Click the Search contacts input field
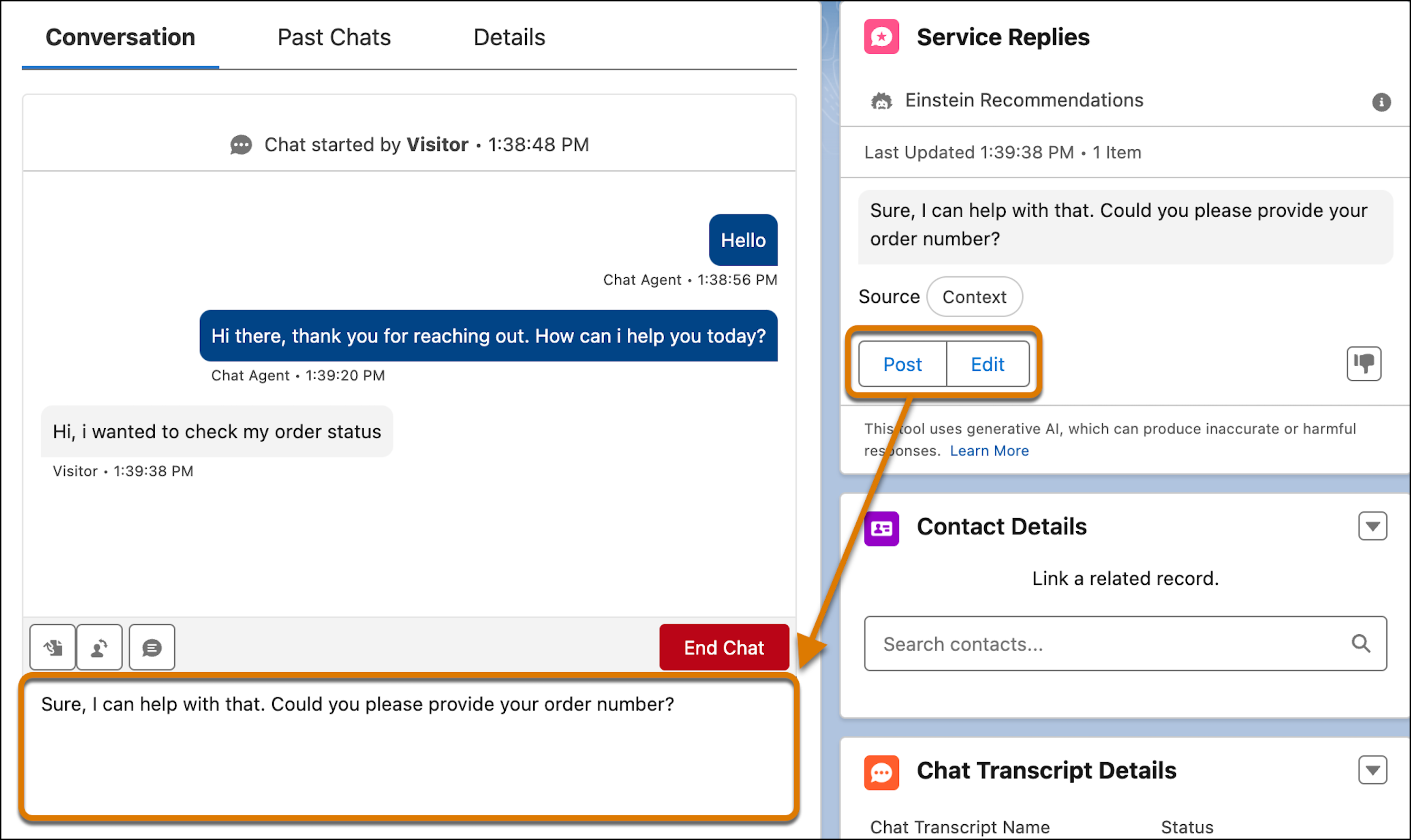Screen dimensions: 1411x840 tap(1104, 644)
